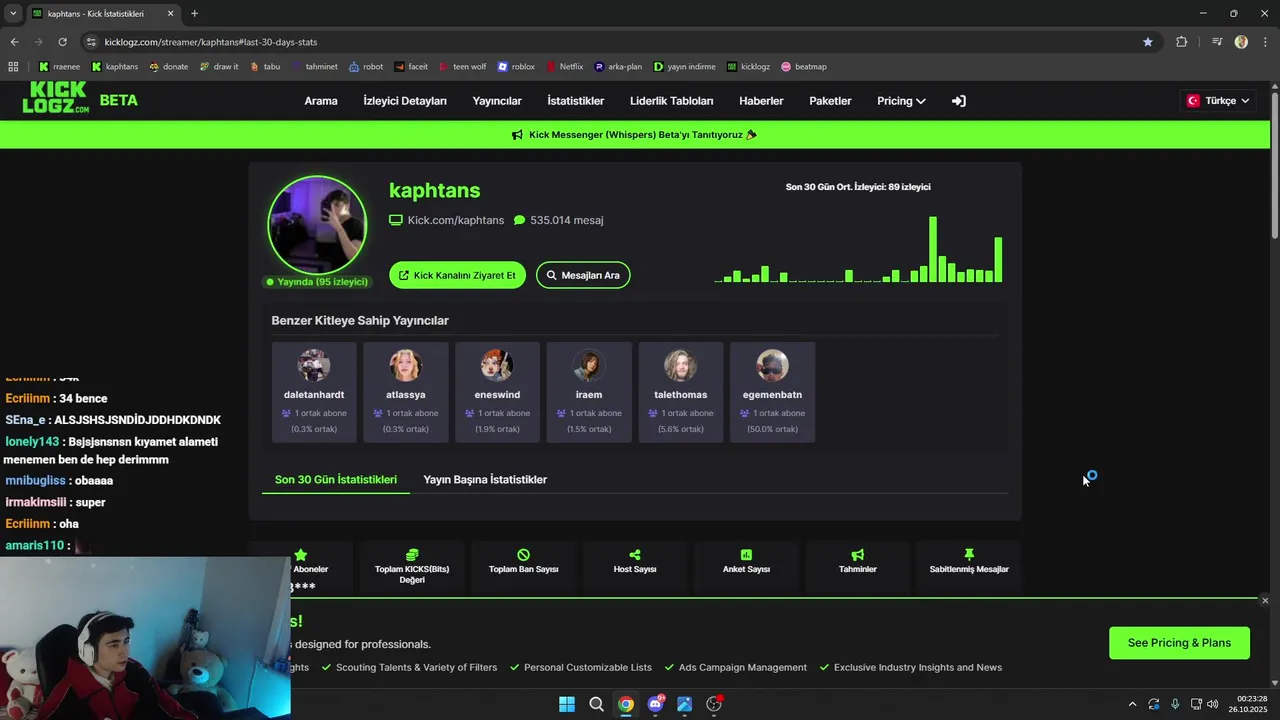Open the Chrome three-dot menu

(x=1266, y=42)
